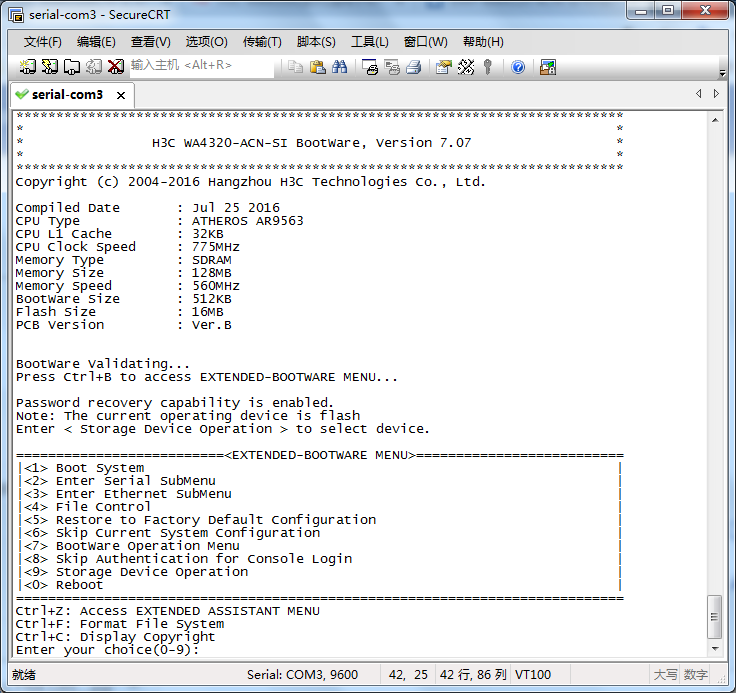The image size is (736, 693).
Task: Click the Ctrl+Z: Access EXTENDED ASSISTANT MENU line
Action: click(168, 611)
